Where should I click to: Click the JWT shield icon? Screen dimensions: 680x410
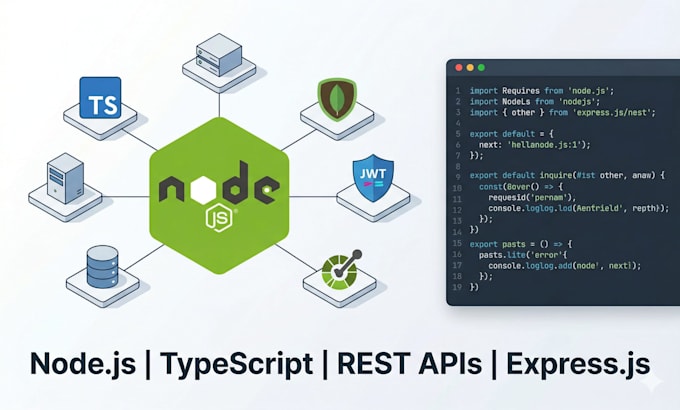373,178
